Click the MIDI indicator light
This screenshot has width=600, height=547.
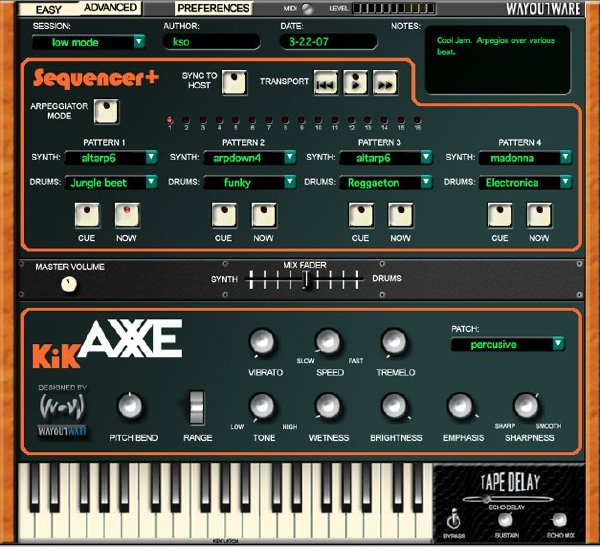pos(307,8)
